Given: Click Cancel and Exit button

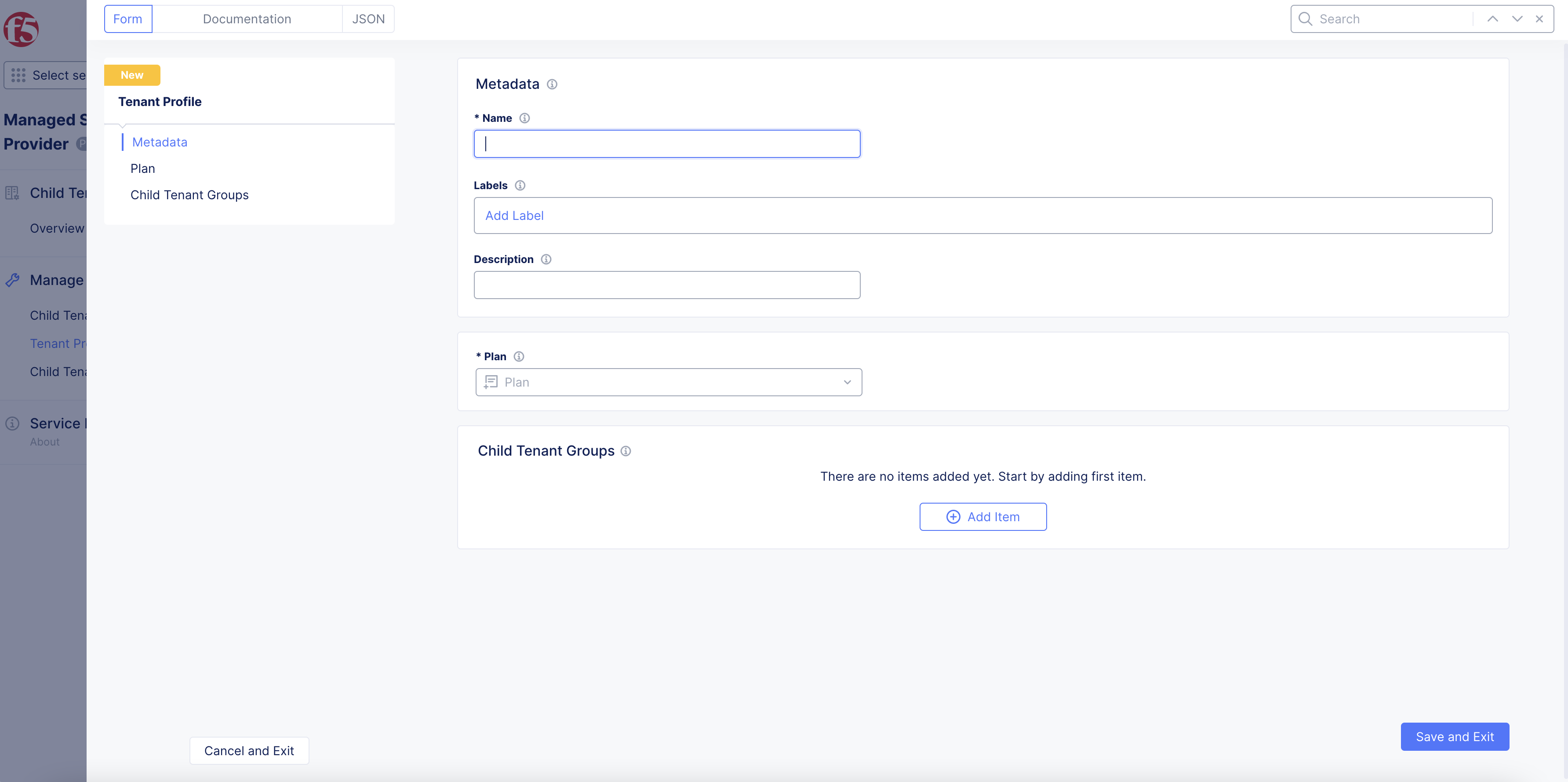Looking at the screenshot, I should pyautogui.click(x=249, y=751).
